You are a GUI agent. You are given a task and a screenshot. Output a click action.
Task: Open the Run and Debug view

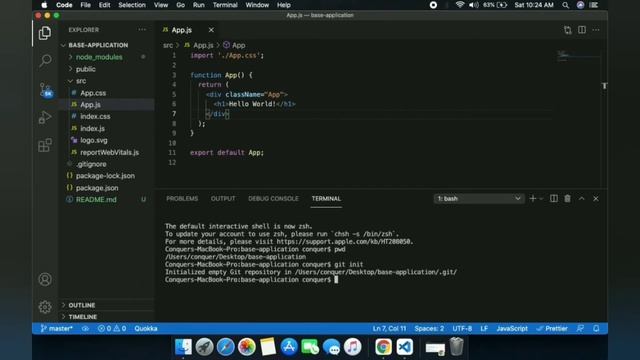coord(45,117)
